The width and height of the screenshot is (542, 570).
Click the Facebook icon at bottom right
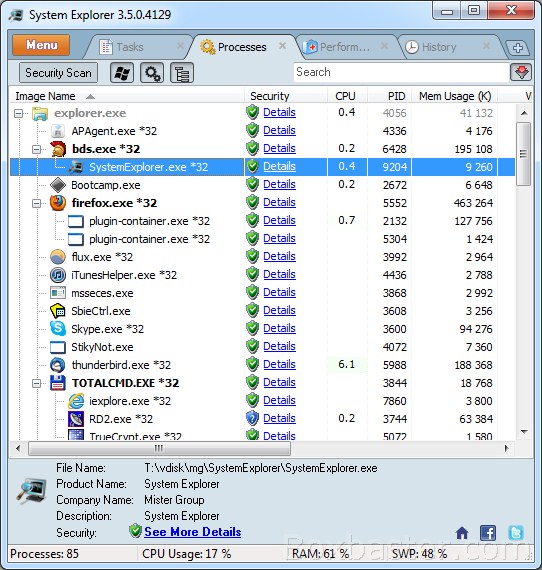[x=488, y=533]
